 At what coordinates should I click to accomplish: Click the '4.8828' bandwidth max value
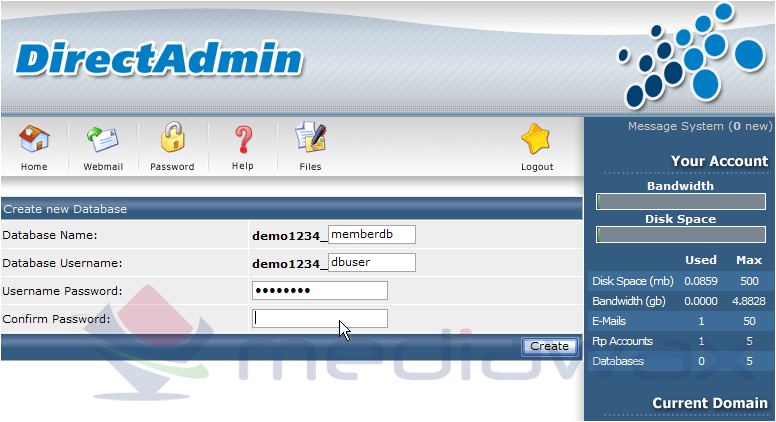749,301
